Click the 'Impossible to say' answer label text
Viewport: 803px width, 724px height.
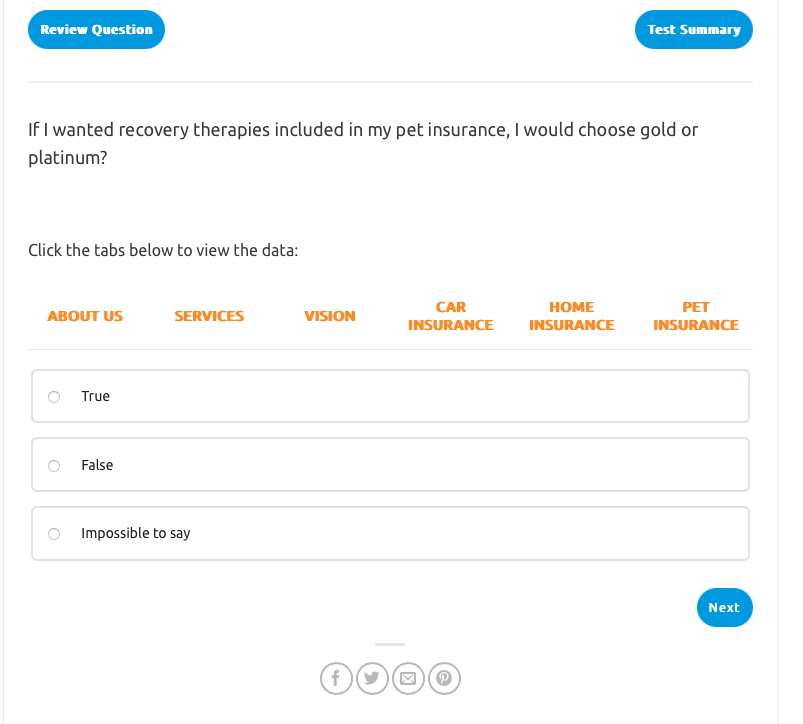(x=136, y=534)
